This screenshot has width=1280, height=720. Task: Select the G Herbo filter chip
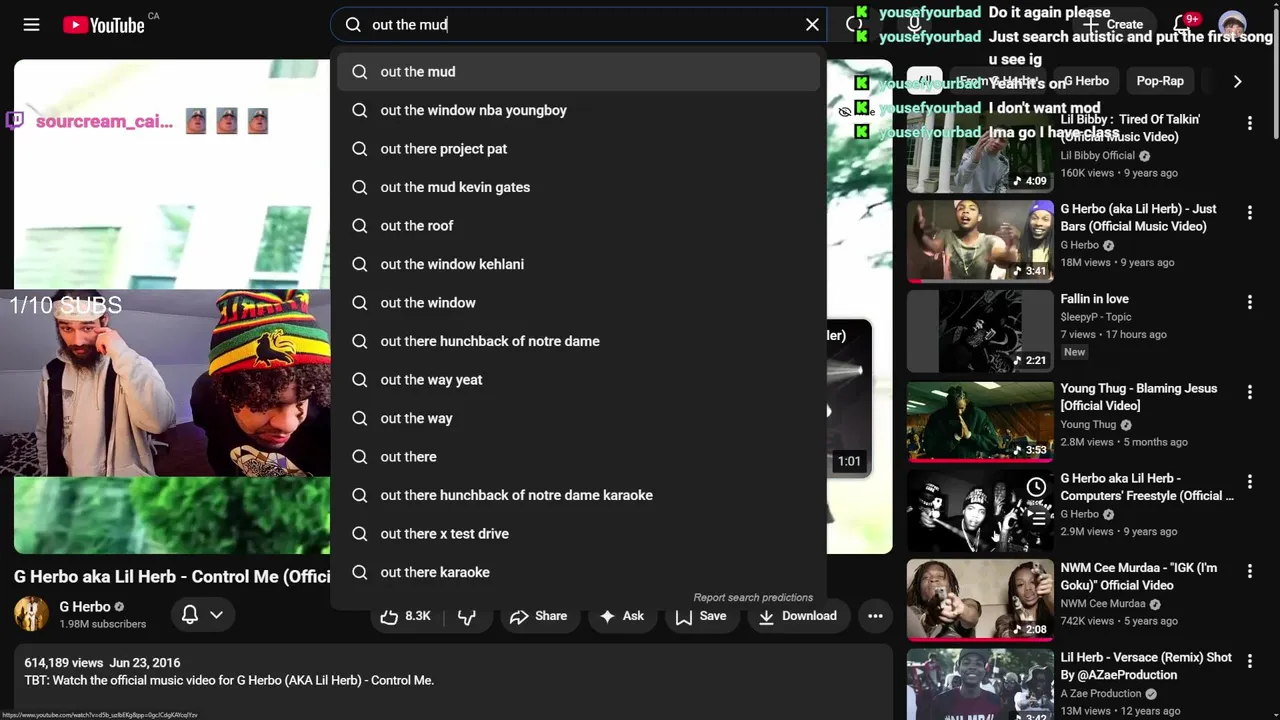(x=1086, y=81)
